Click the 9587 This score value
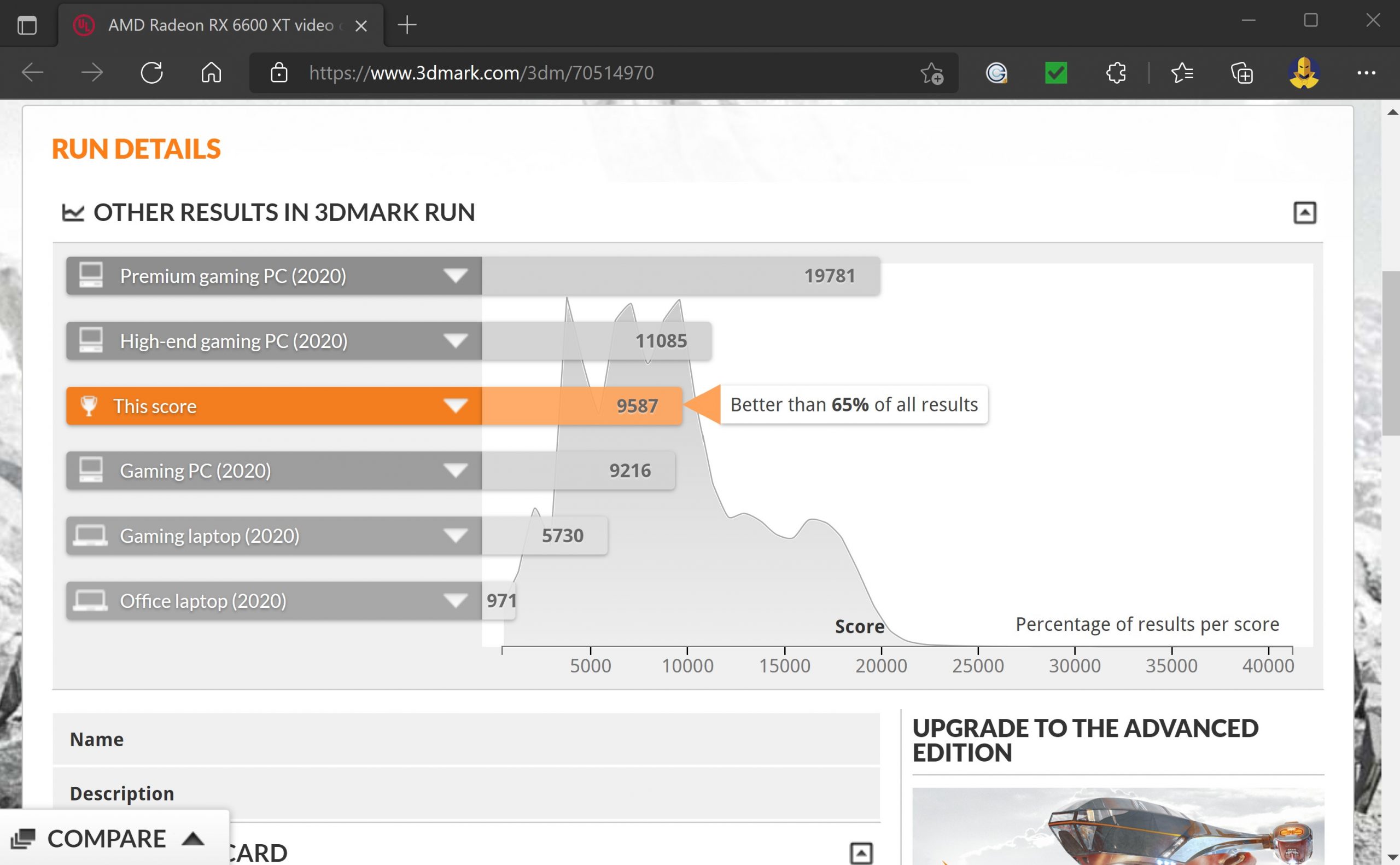Screen dimensions: 1400x865 [x=637, y=406]
